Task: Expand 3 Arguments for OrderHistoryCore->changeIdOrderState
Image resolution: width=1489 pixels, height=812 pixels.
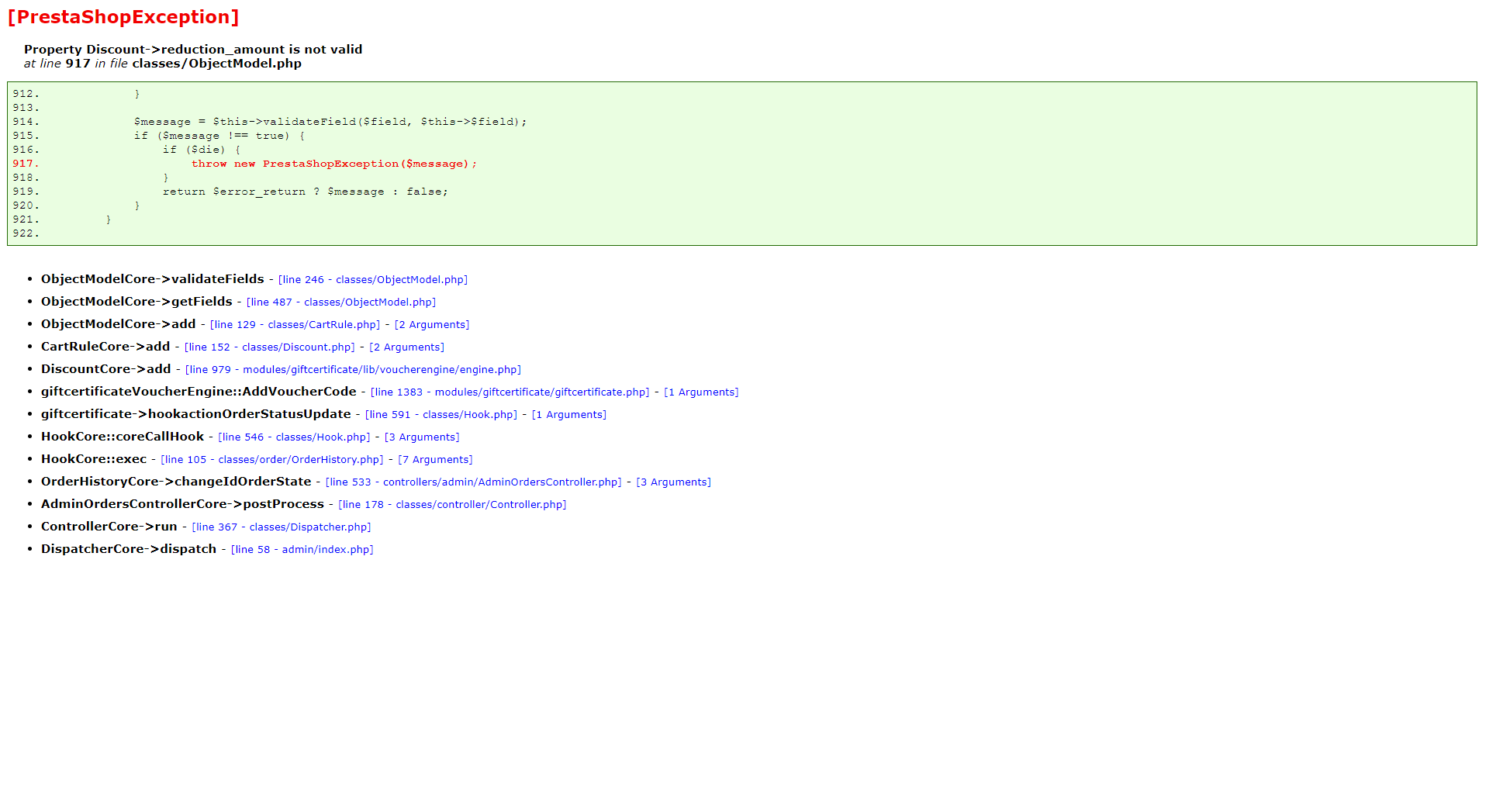Action: click(674, 482)
